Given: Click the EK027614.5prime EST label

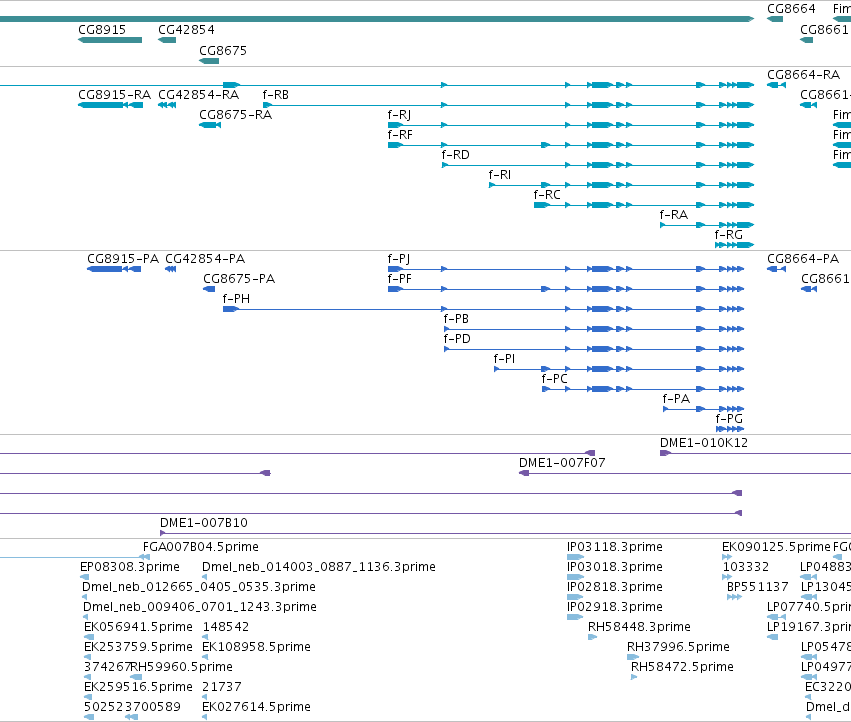Looking at the screenshot, I should click(x=256, y=707).
